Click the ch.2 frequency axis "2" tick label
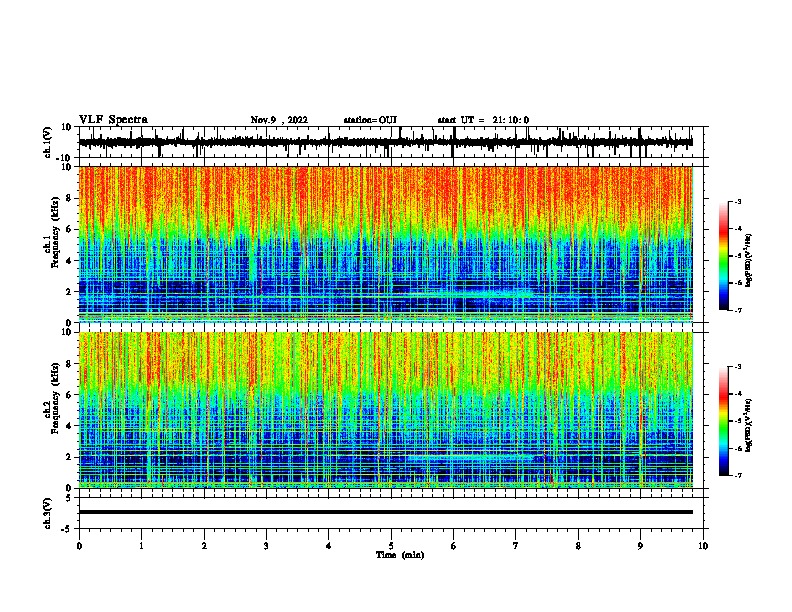The width and height of the screenshot is (792, 612). point(69,457)
